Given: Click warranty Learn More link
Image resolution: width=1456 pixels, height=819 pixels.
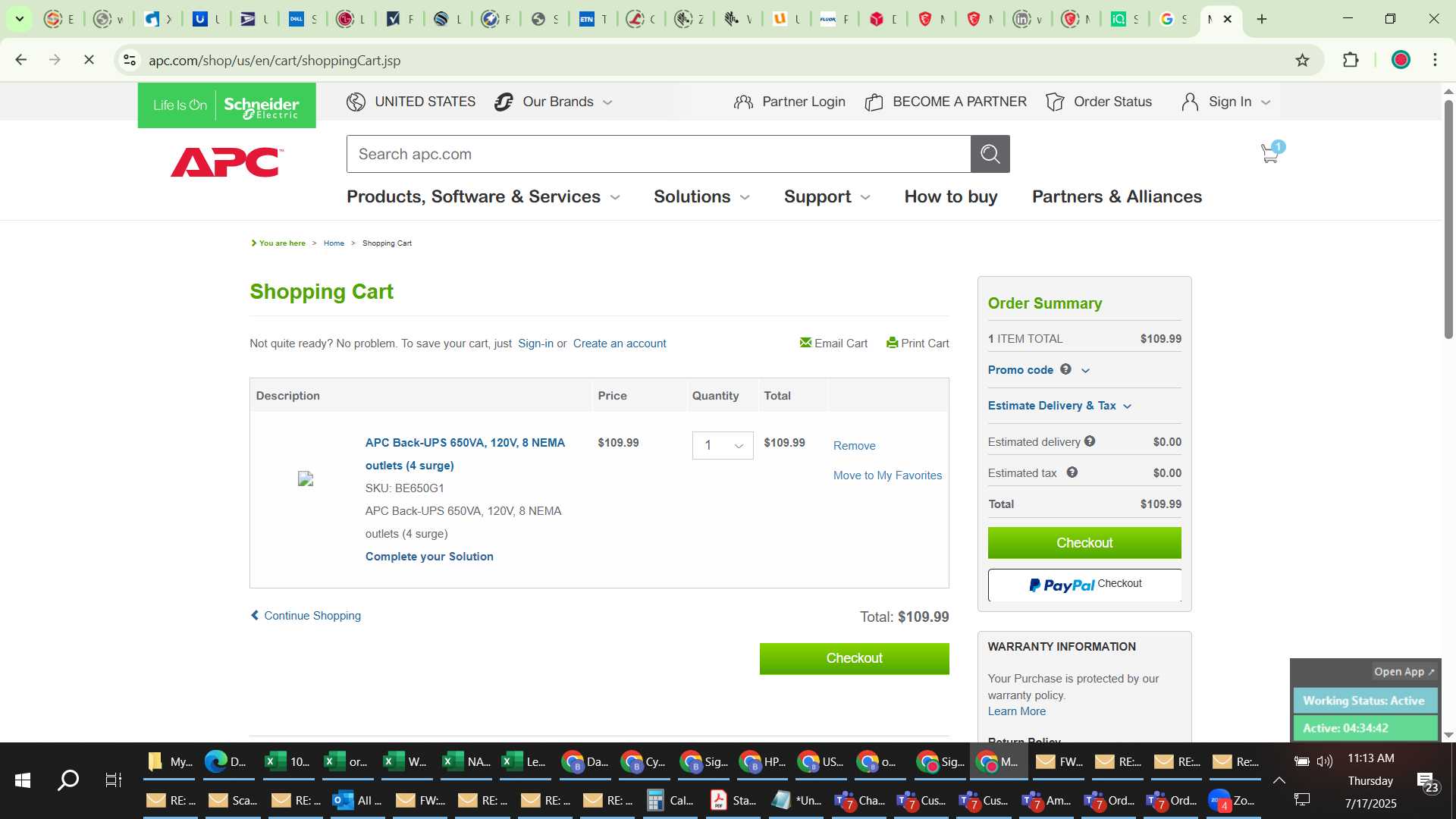Looking at the screenshot, I should [1016, 711].
